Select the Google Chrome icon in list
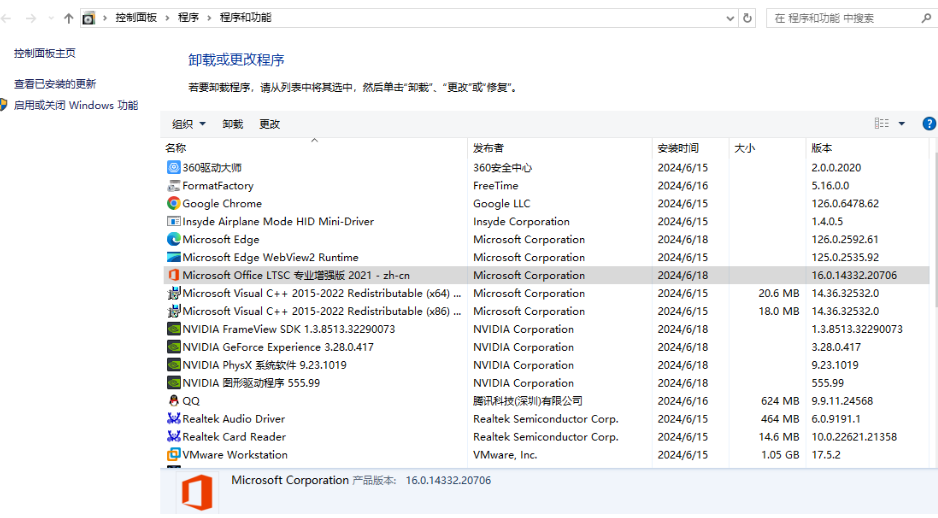 tap(173, 203)
